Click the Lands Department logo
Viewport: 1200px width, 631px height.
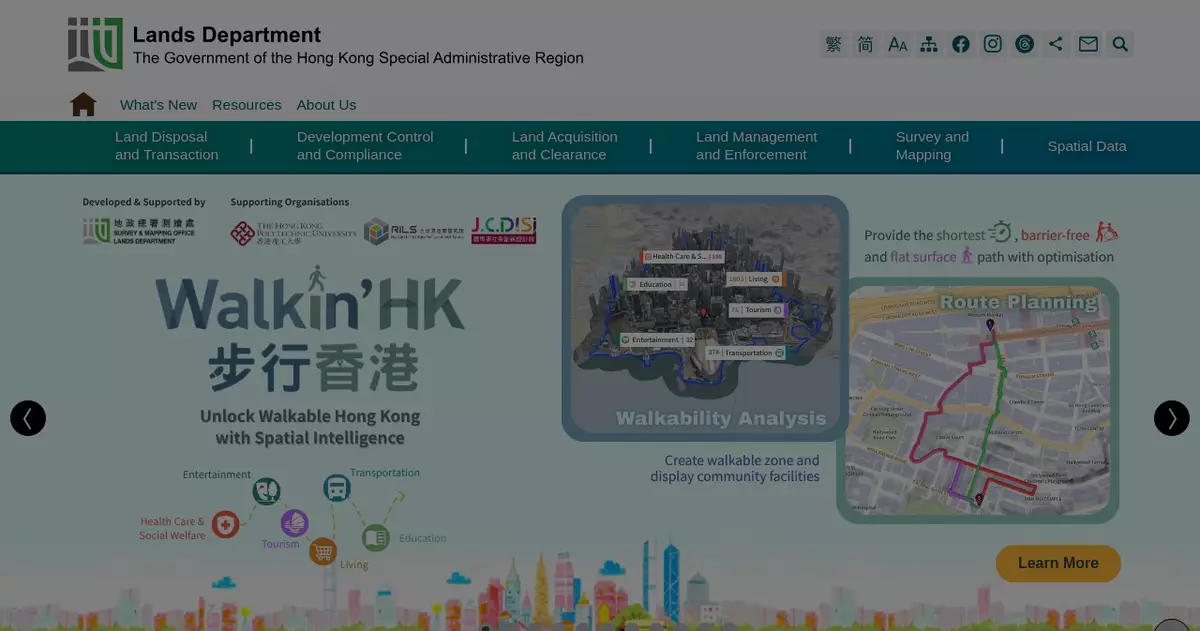[95, 44]
